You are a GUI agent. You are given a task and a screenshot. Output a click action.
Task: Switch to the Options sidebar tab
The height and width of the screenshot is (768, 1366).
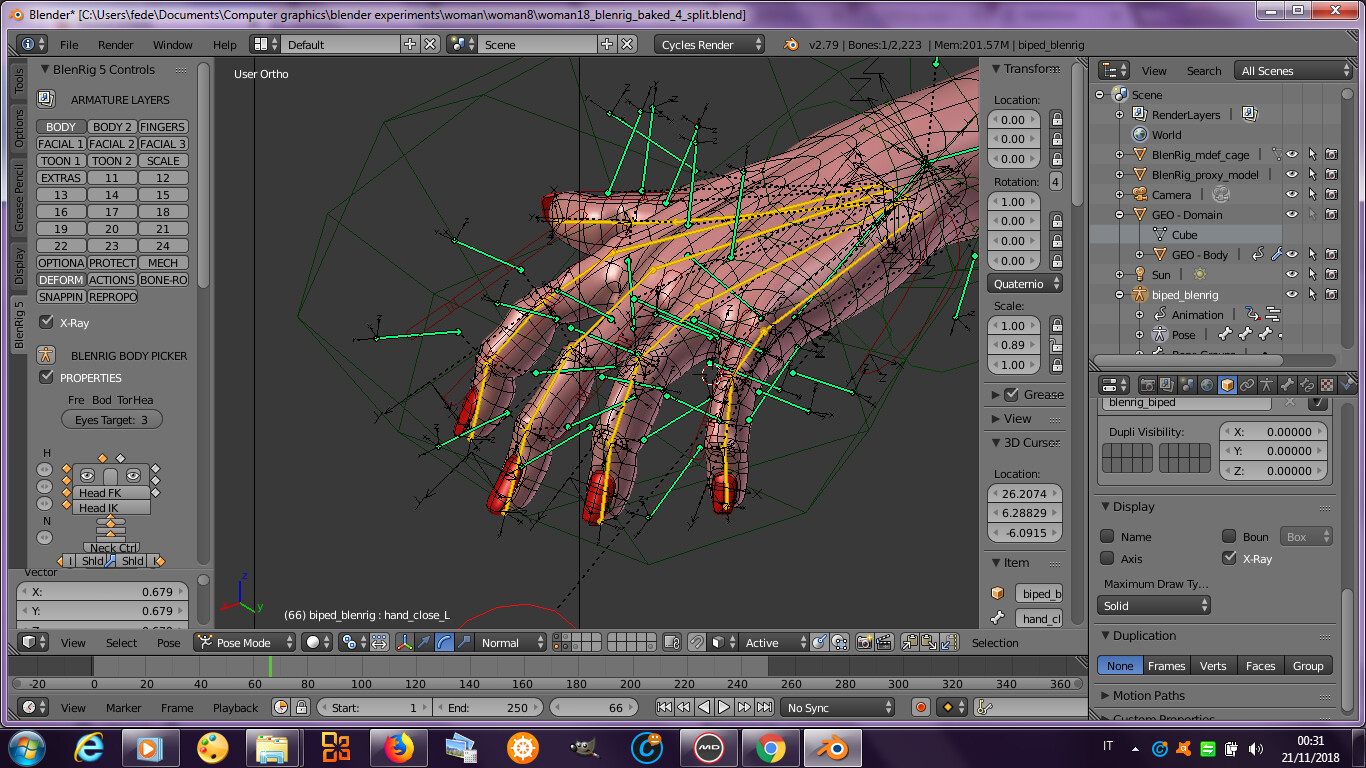[18, 128]
